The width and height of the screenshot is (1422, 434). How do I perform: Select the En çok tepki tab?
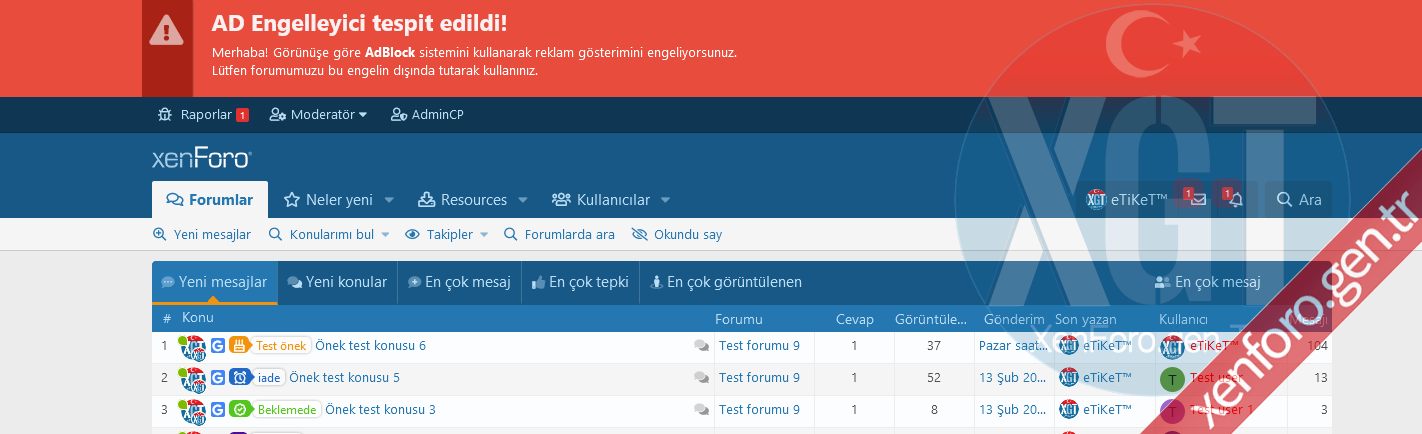[x=579, y=282]
